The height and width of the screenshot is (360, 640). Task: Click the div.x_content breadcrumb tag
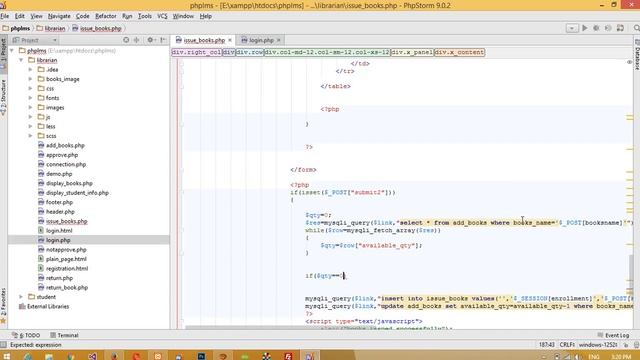(460, 52)
